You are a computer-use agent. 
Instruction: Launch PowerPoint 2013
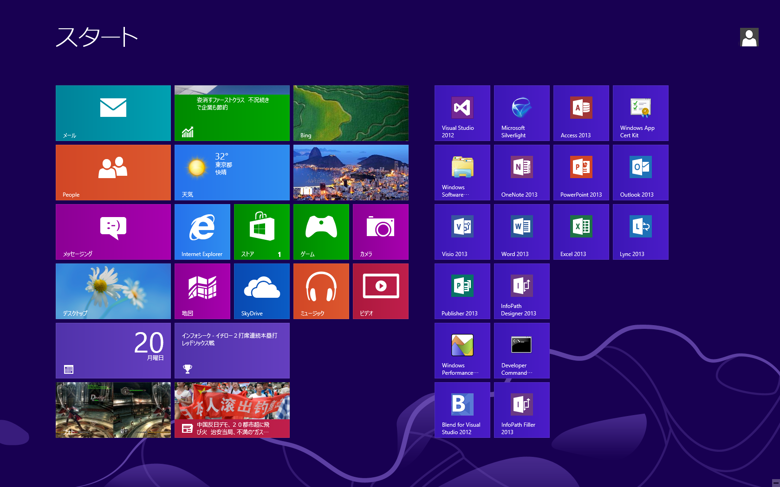(x=581, y=173)
